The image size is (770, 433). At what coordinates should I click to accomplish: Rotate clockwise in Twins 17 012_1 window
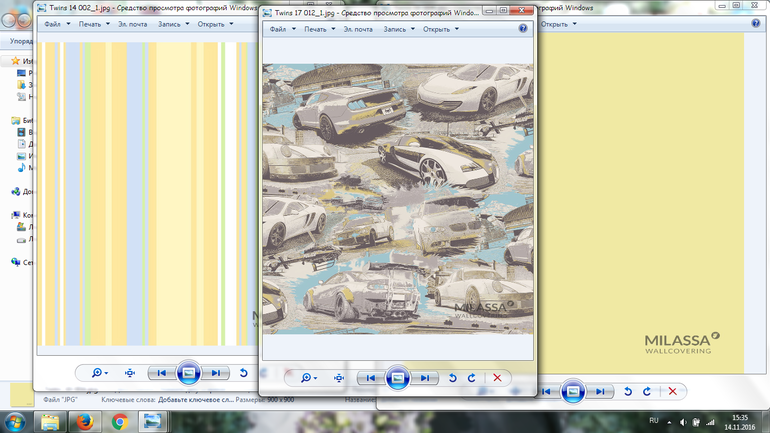pos(472,378)
